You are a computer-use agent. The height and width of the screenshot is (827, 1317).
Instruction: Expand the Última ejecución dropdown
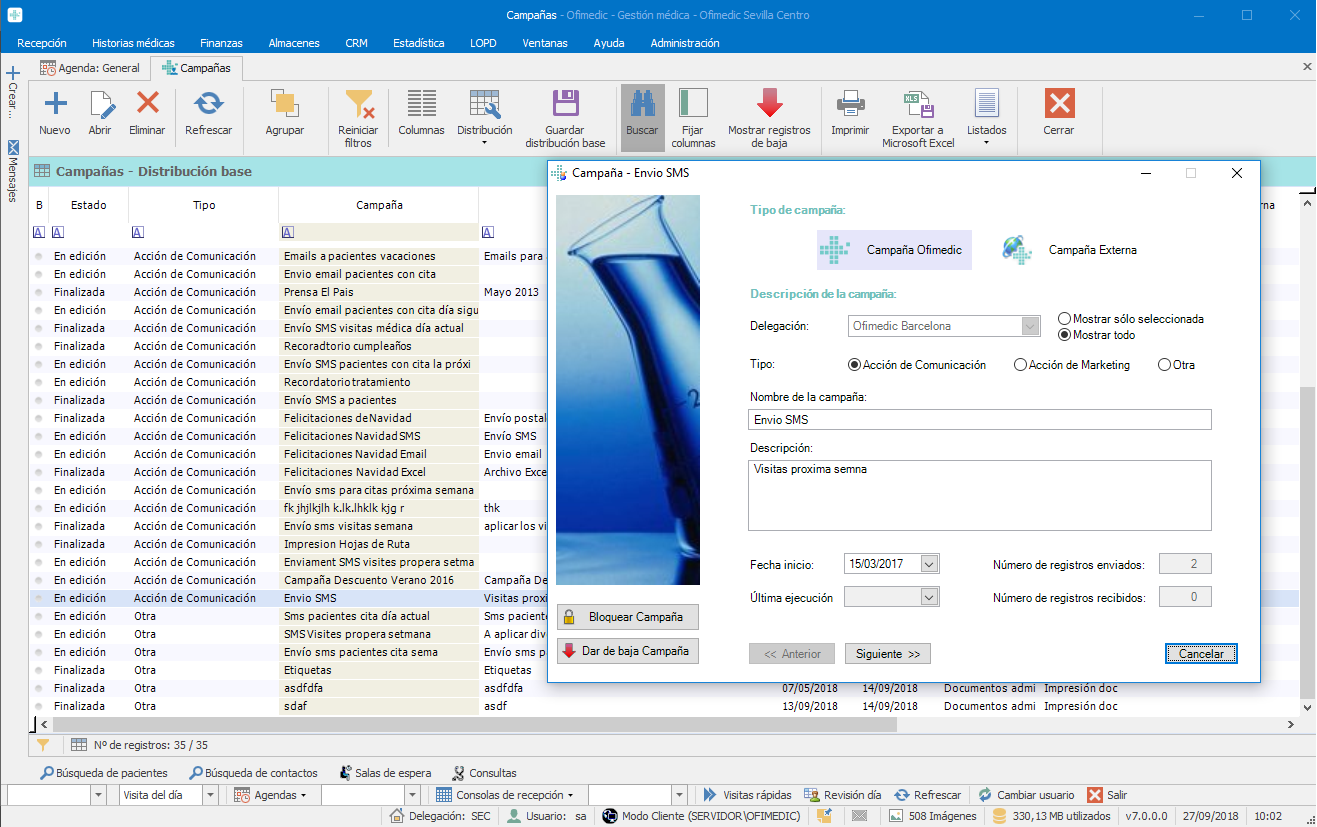click(929, 597)
